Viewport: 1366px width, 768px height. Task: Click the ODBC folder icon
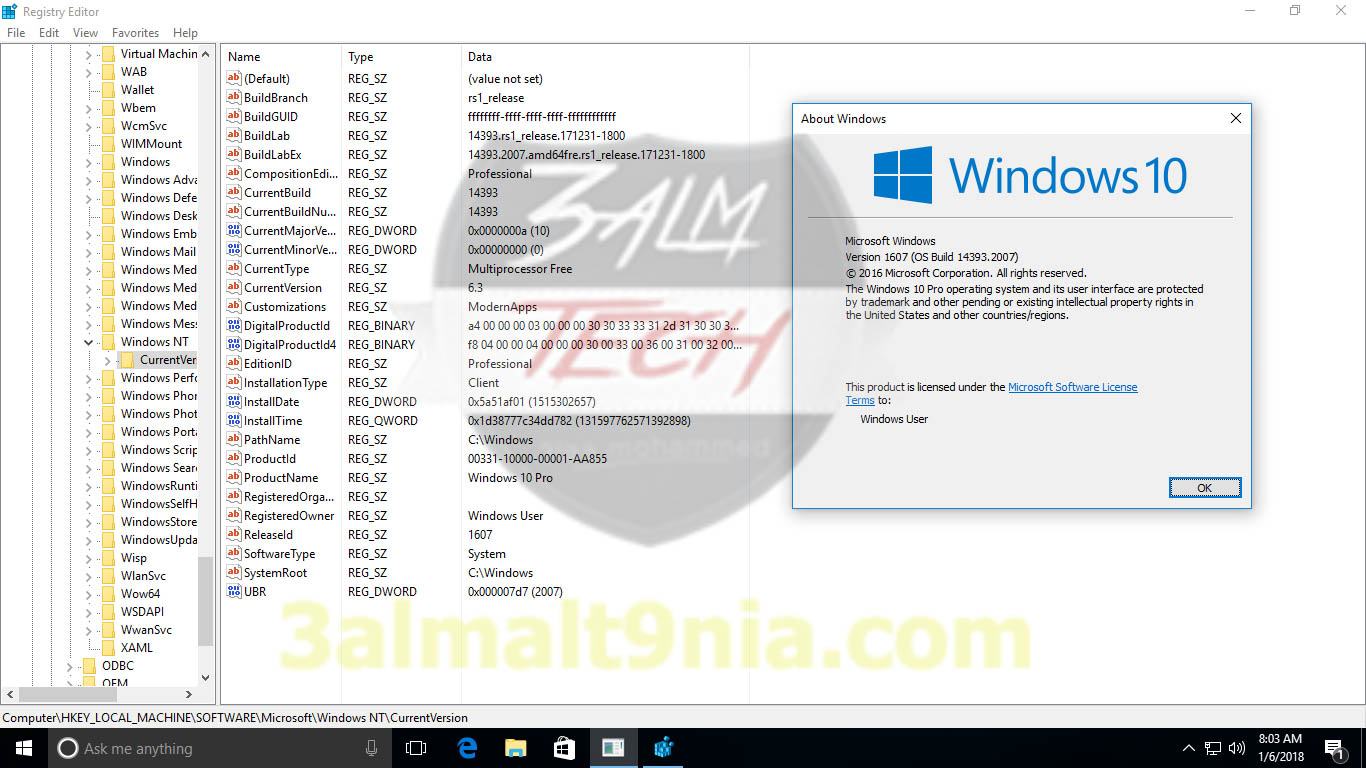tap(89, 666)
